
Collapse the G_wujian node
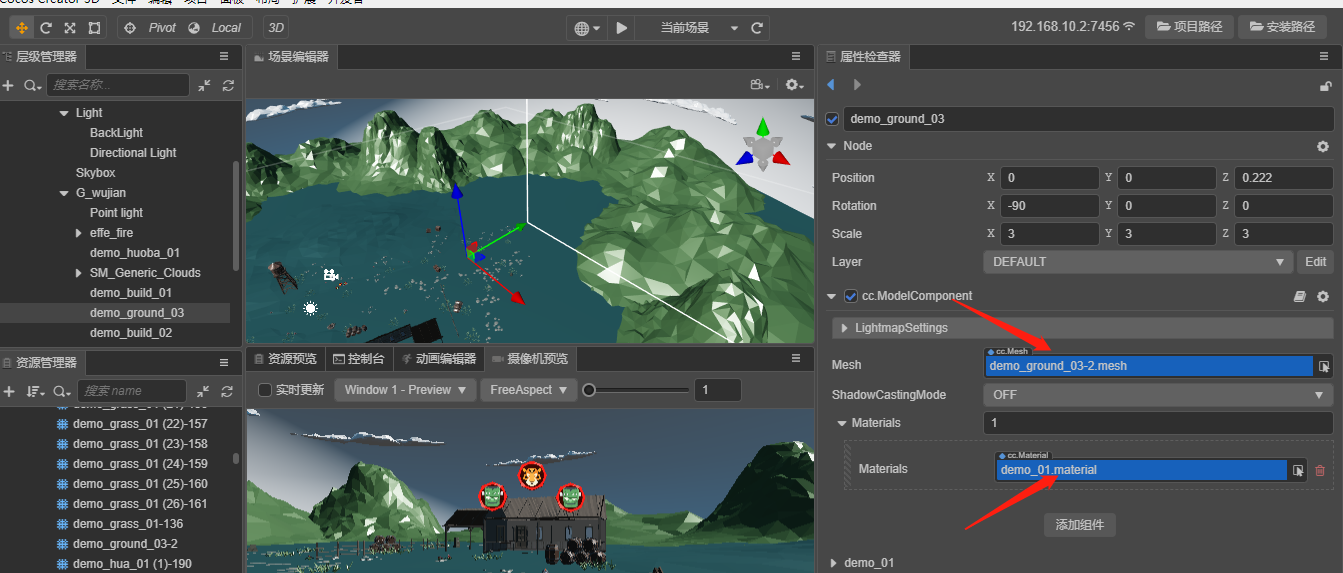[64, 193]
